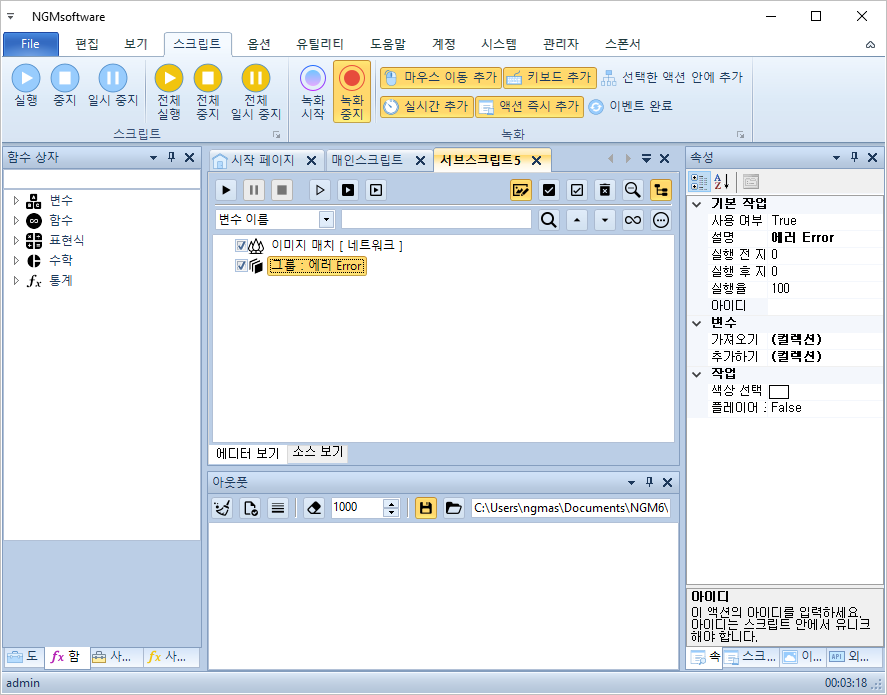Viewport: 887px width, 695px height.
Task: Toggle the categorized view in the 속성 panel
Action: pyautogui.click(x=699, y=182)
